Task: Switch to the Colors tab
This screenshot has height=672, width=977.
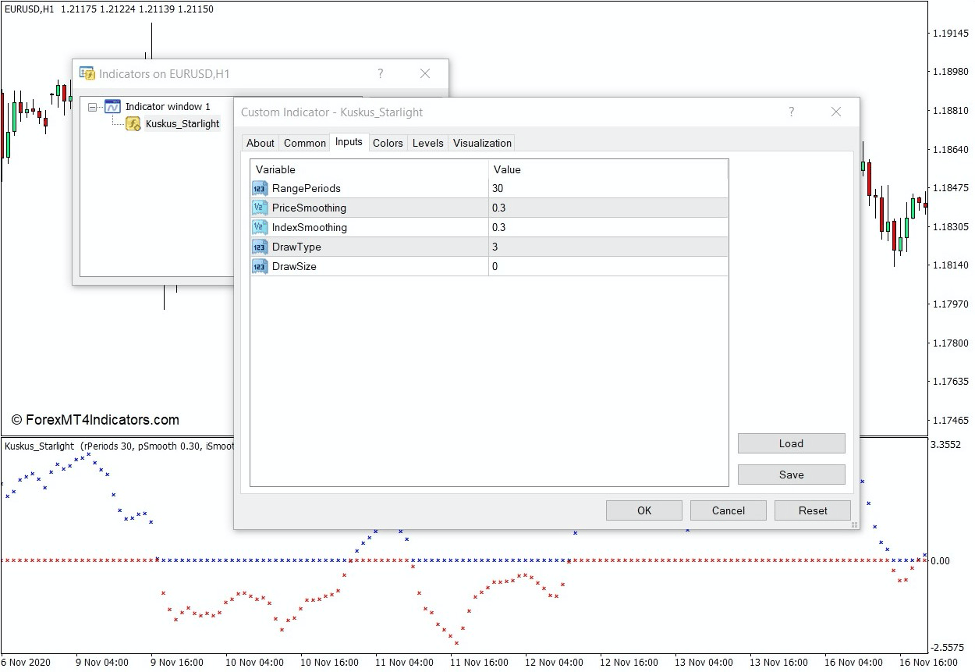Action: [x=388, y=143]
